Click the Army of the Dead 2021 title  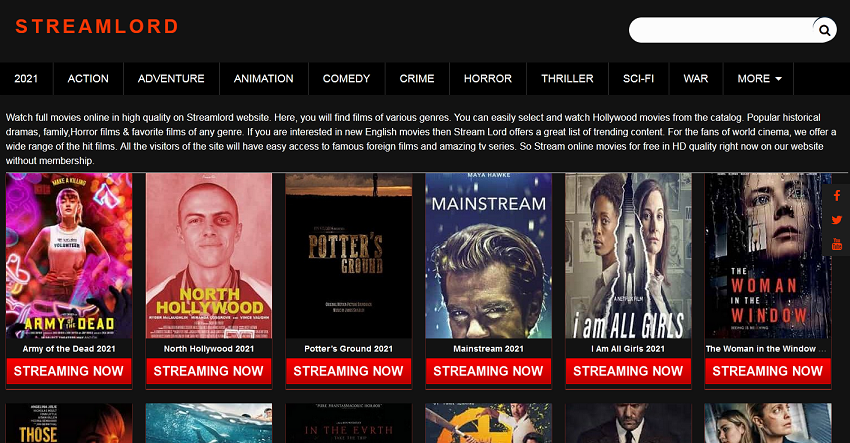click(69, 349)
